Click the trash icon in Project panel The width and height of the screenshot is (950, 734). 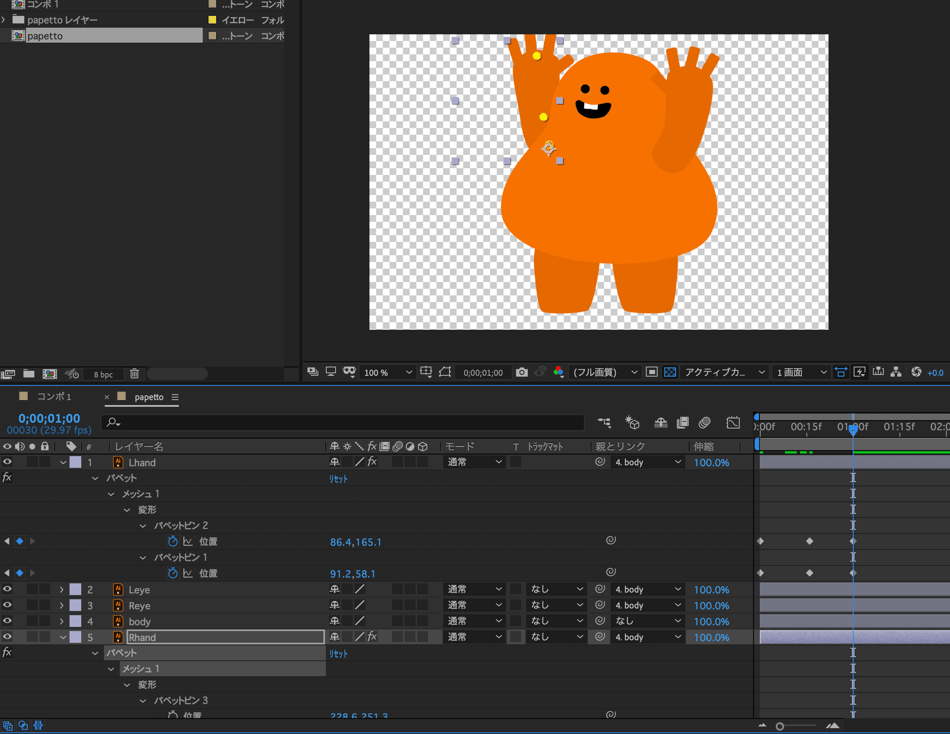(134, 374)
